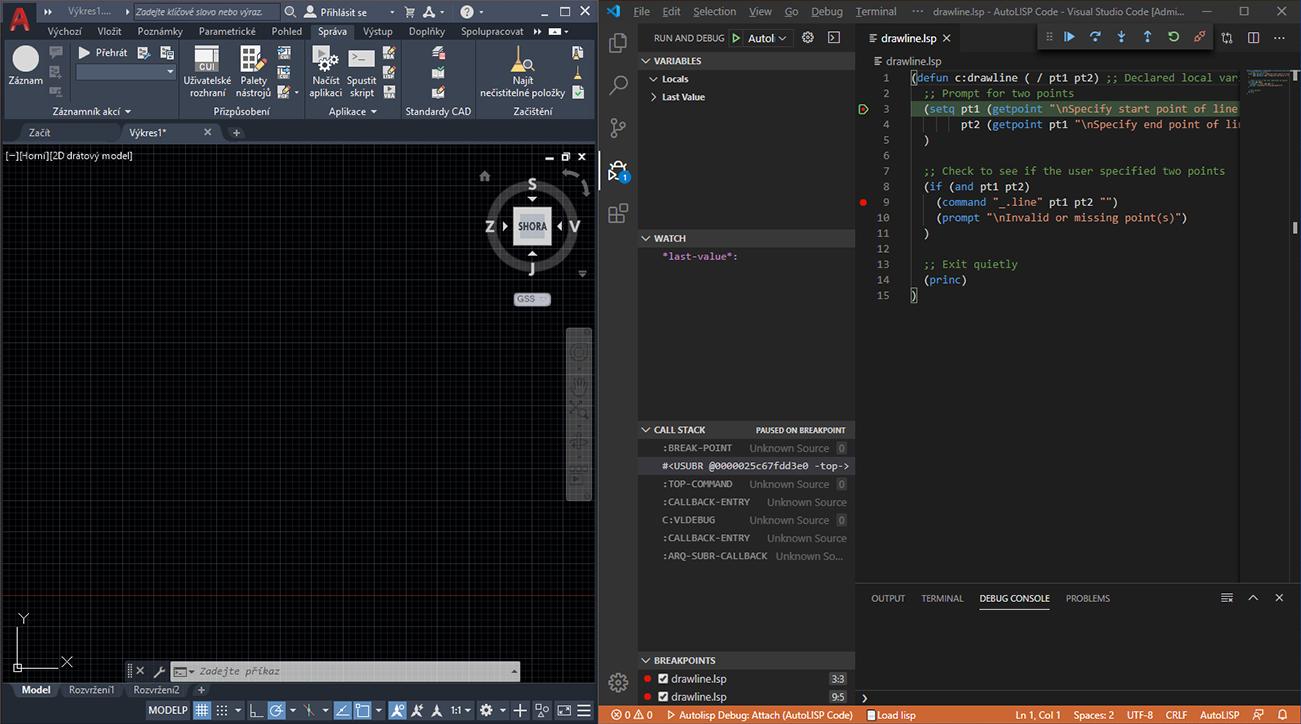Open the Autol debug configuration dropdown
Viewport: 1301px width, 724px height.
pyautogui.click(x=768, y=38)
